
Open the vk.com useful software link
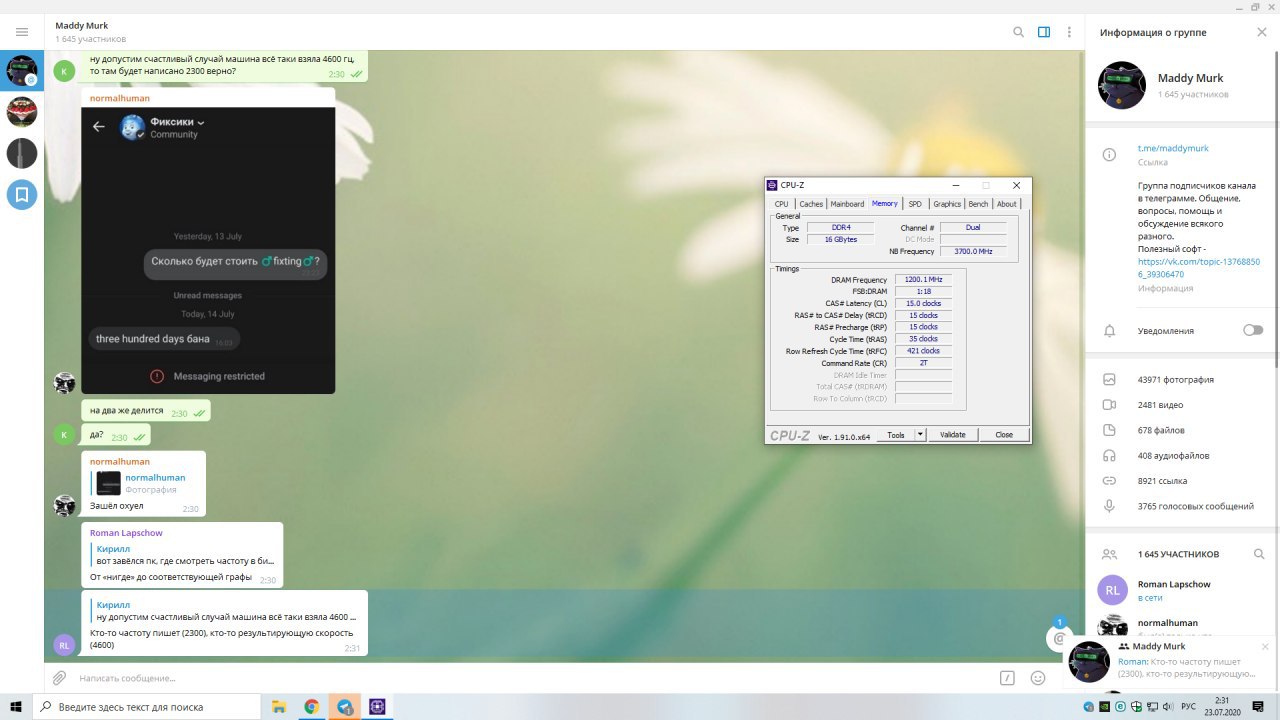click(1198, 267)
